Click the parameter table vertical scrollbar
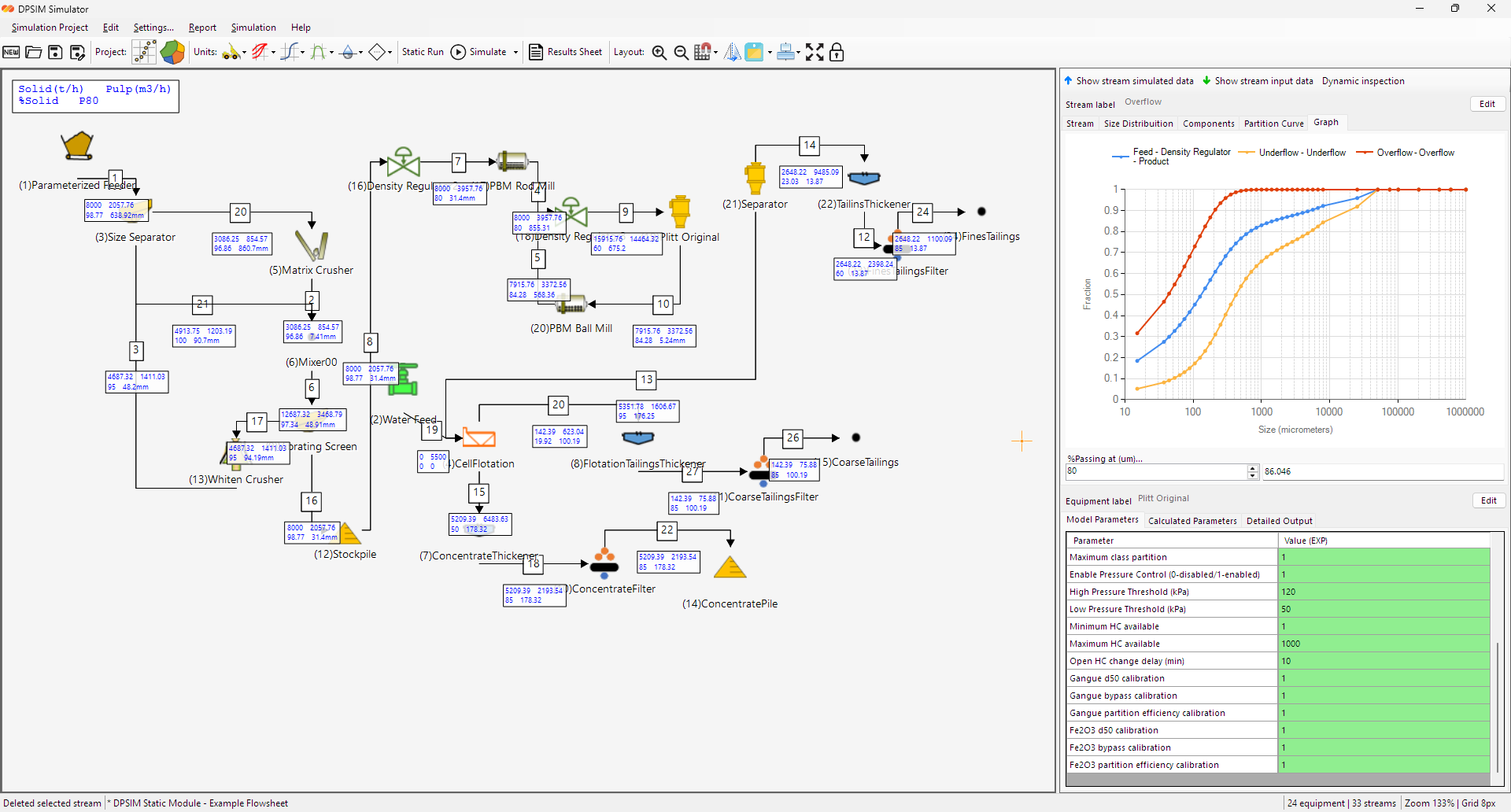Image resolution: width=1511 pixels, height=812 pixels. point(1498,707)
